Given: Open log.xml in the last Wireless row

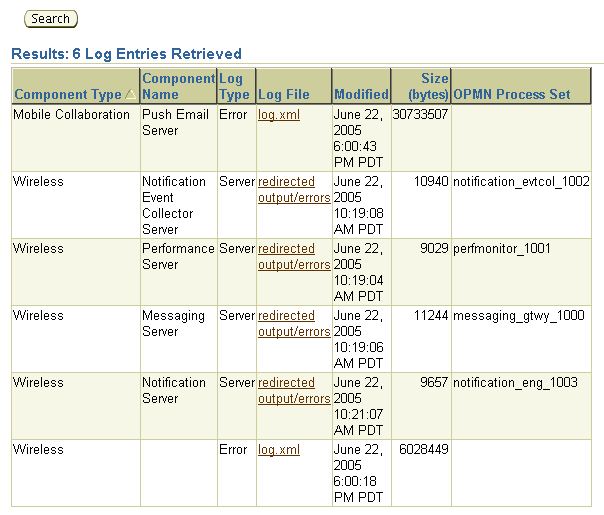Looking at the screenshot, I should (x=279, y=450).
